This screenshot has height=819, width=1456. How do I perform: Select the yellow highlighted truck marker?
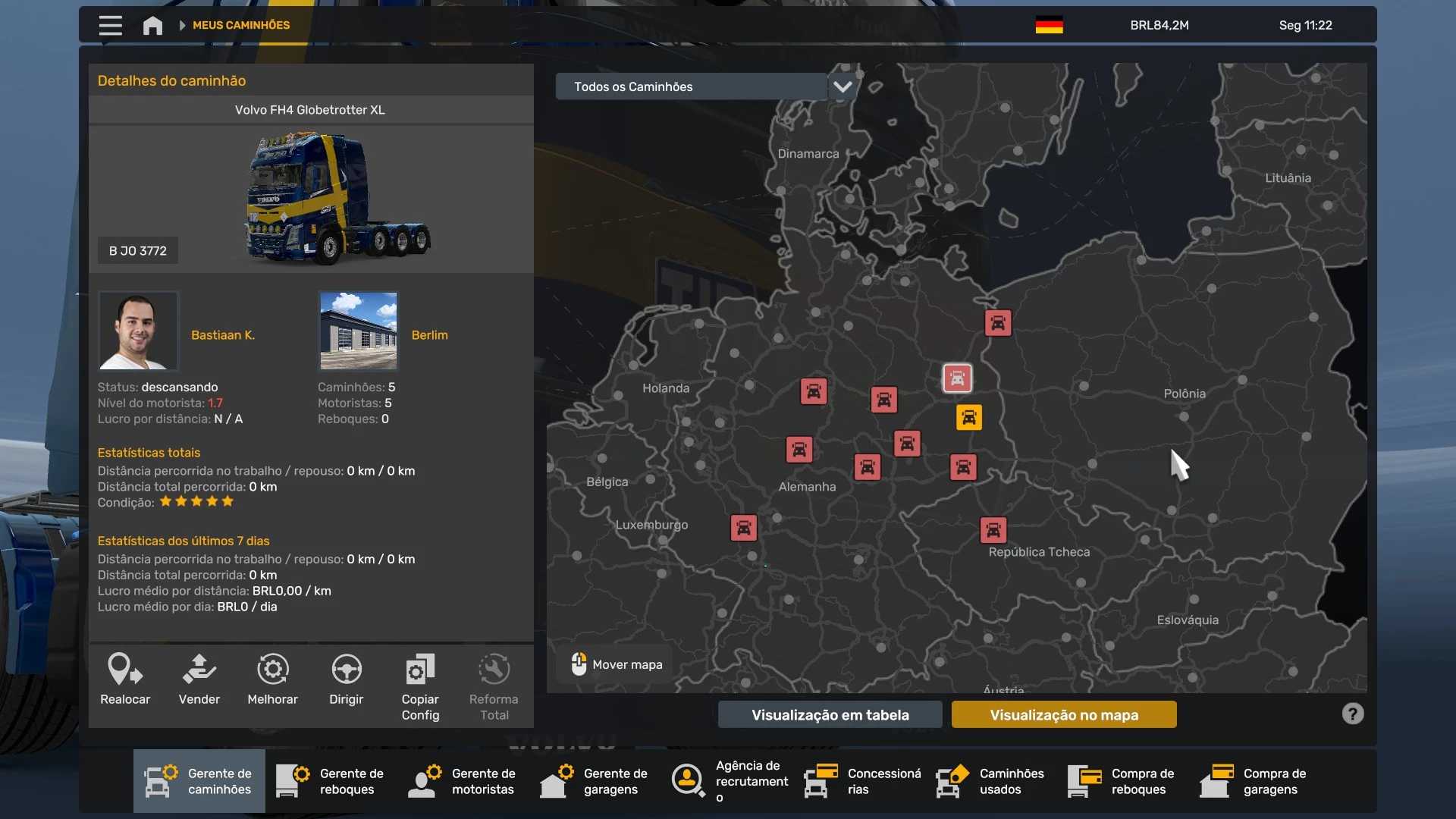click(x=969, y=417)
